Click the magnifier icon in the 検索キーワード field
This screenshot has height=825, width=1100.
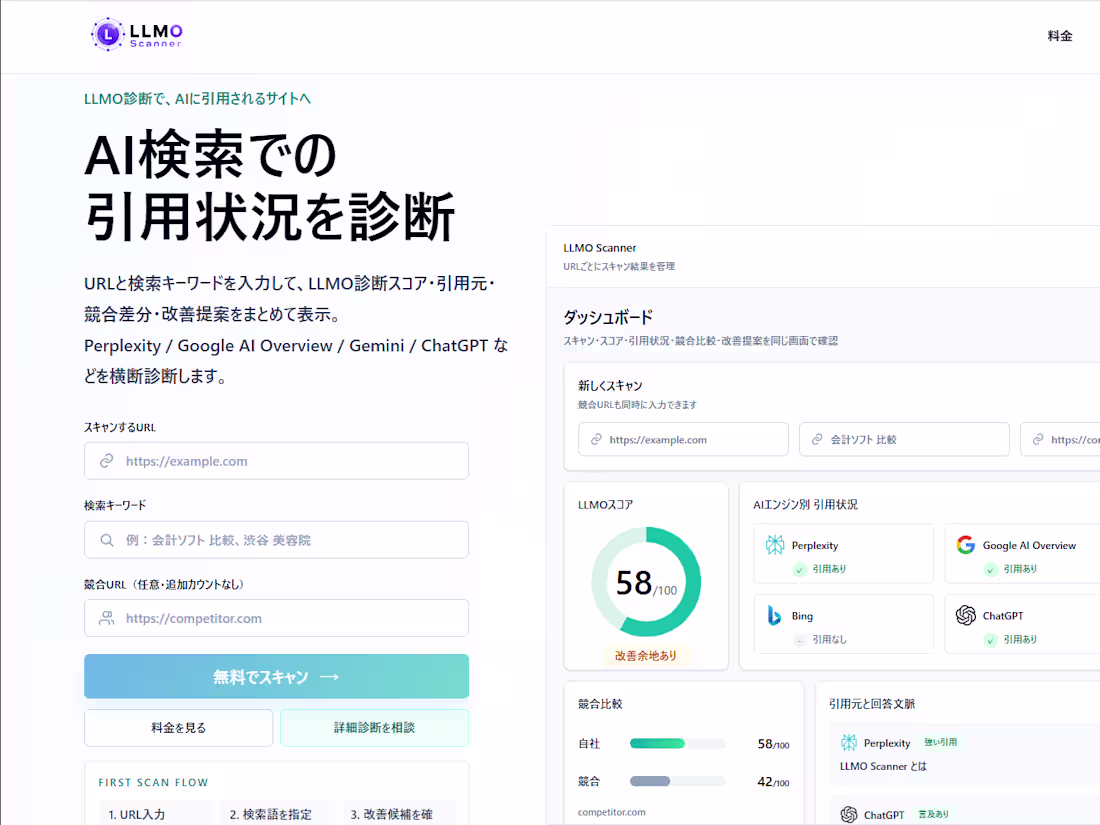(107, 540)
